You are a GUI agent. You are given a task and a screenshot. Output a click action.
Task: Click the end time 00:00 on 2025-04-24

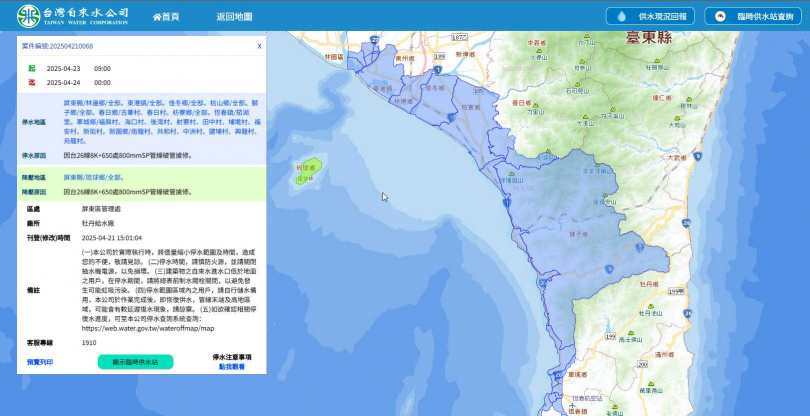pyautogui.click(x=102, y=83)
